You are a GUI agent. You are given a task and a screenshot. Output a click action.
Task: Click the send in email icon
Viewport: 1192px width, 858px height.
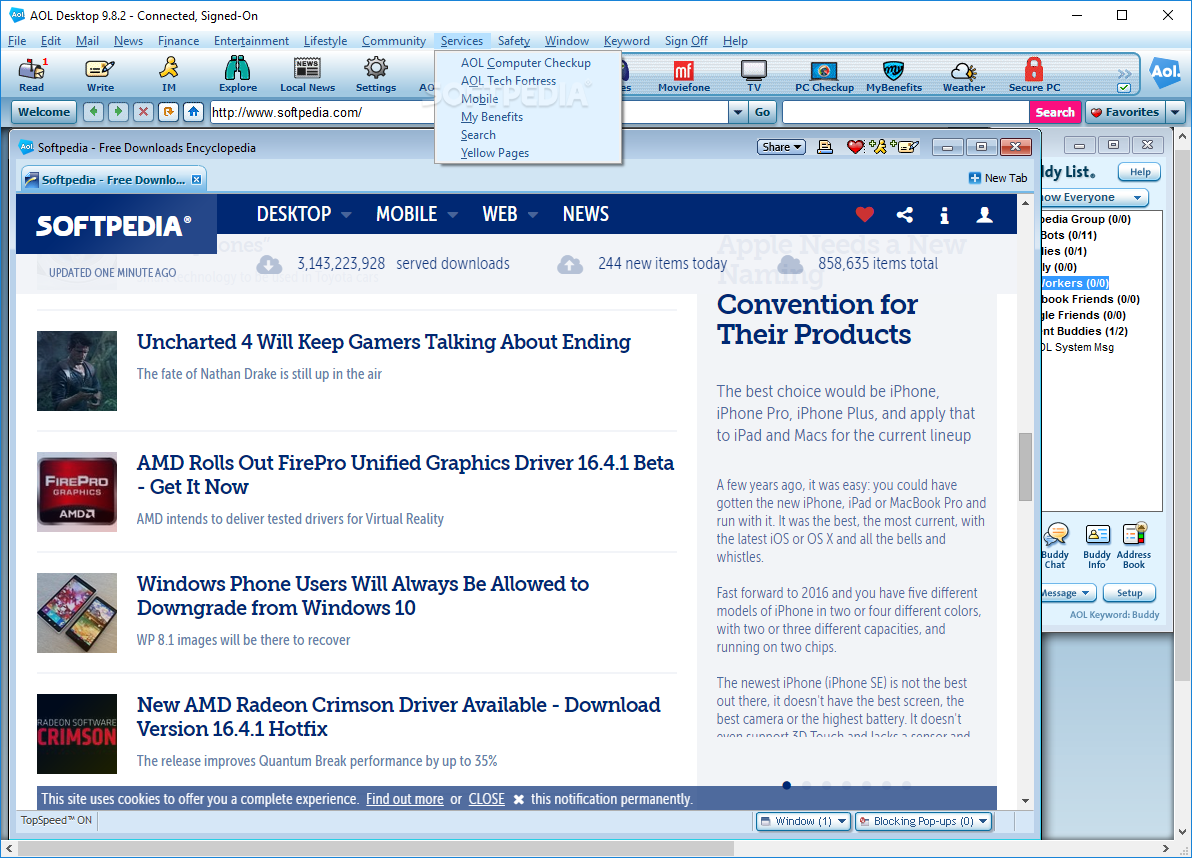click(x=905, y=147)
